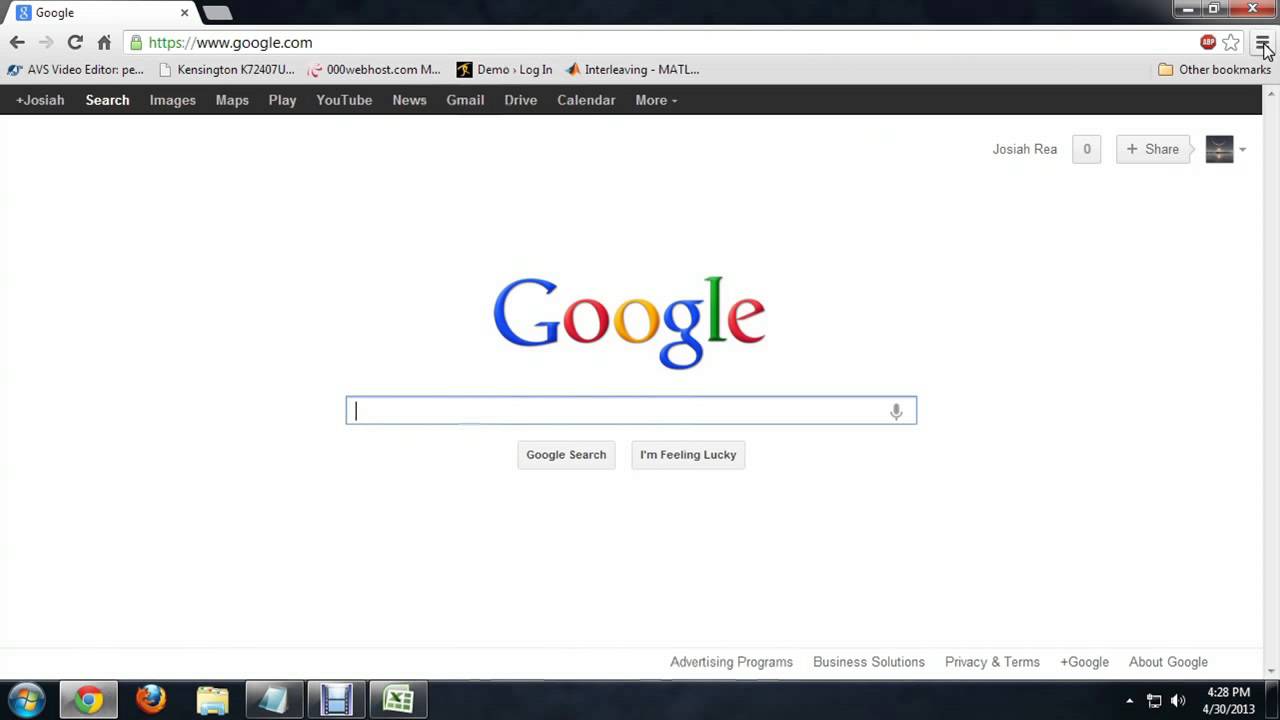
Task: Click the microphone voice search icon
Action: click(x=896, y=411)
